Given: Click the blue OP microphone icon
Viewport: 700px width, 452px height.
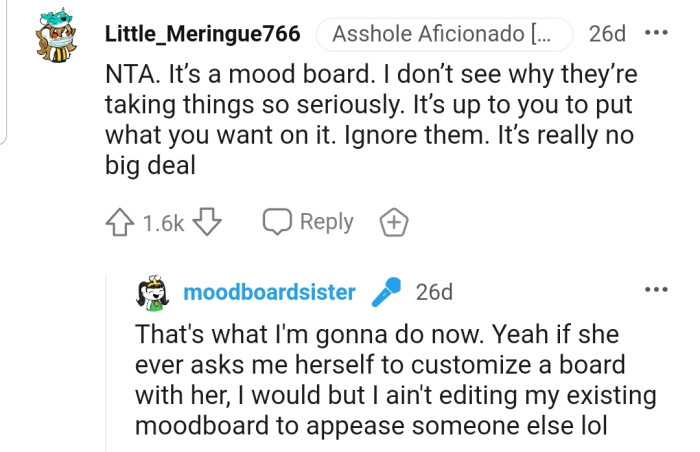Looking at the screenshot, I should coord(386,292).
